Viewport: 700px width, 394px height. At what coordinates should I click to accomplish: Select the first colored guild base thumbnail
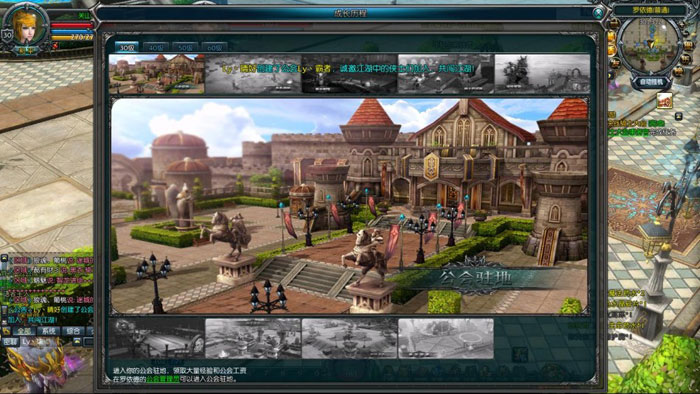click(x=157, y=74)
